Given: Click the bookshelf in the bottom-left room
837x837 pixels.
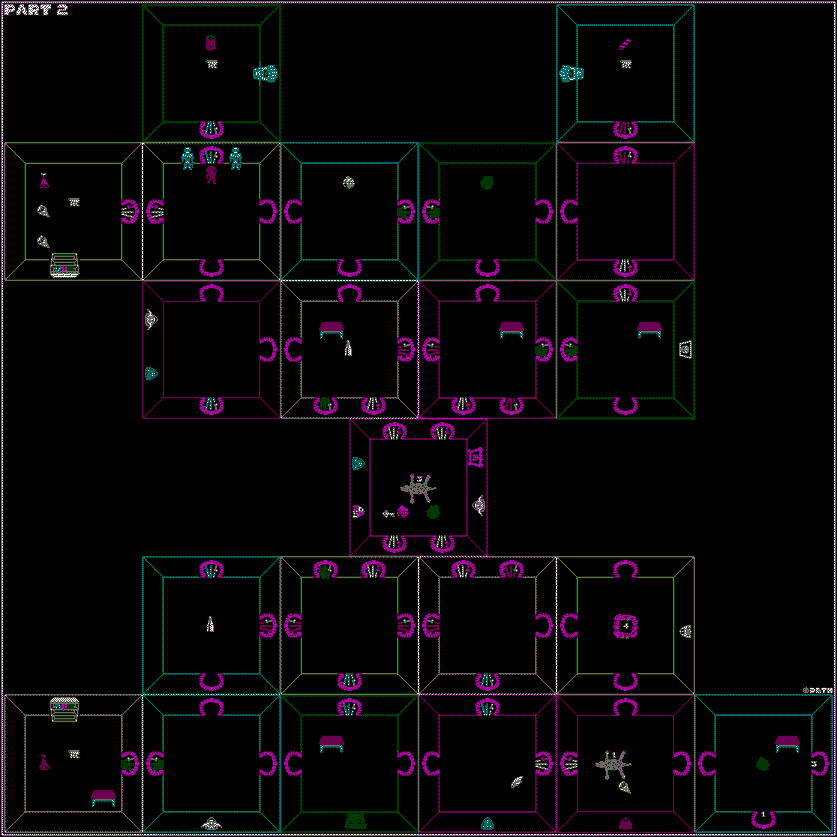Looking at the screenshot, I should [65, 708].
